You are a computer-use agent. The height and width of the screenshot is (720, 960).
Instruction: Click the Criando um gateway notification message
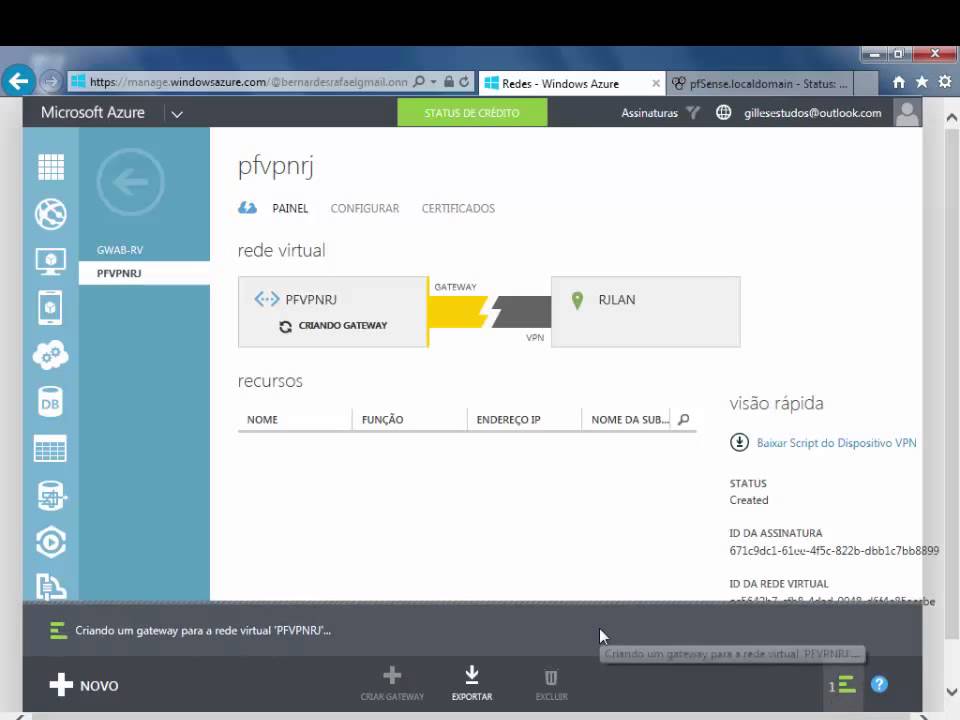click(203, 630)
